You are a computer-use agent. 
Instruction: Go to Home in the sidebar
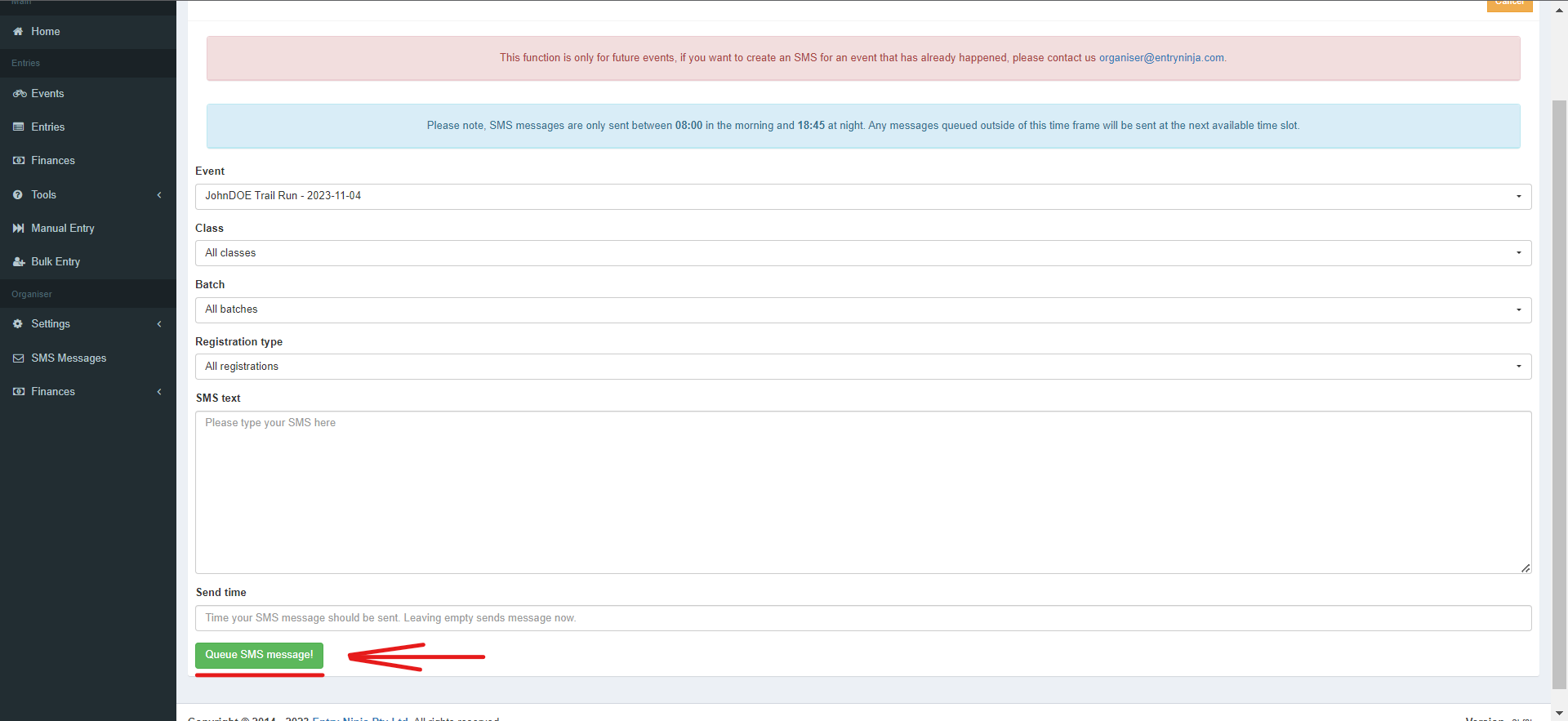[x=88, y=31]
